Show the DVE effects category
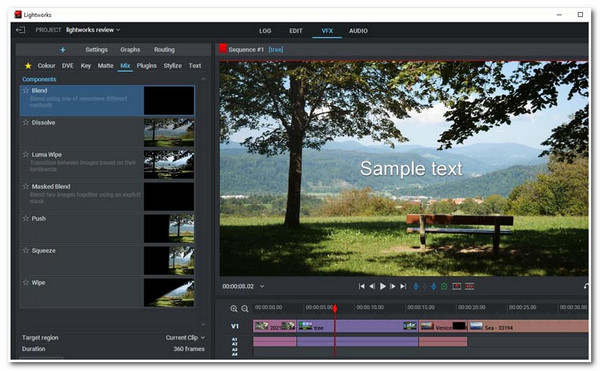This screenshot has width=600, height=371. (x=68, y=66)
